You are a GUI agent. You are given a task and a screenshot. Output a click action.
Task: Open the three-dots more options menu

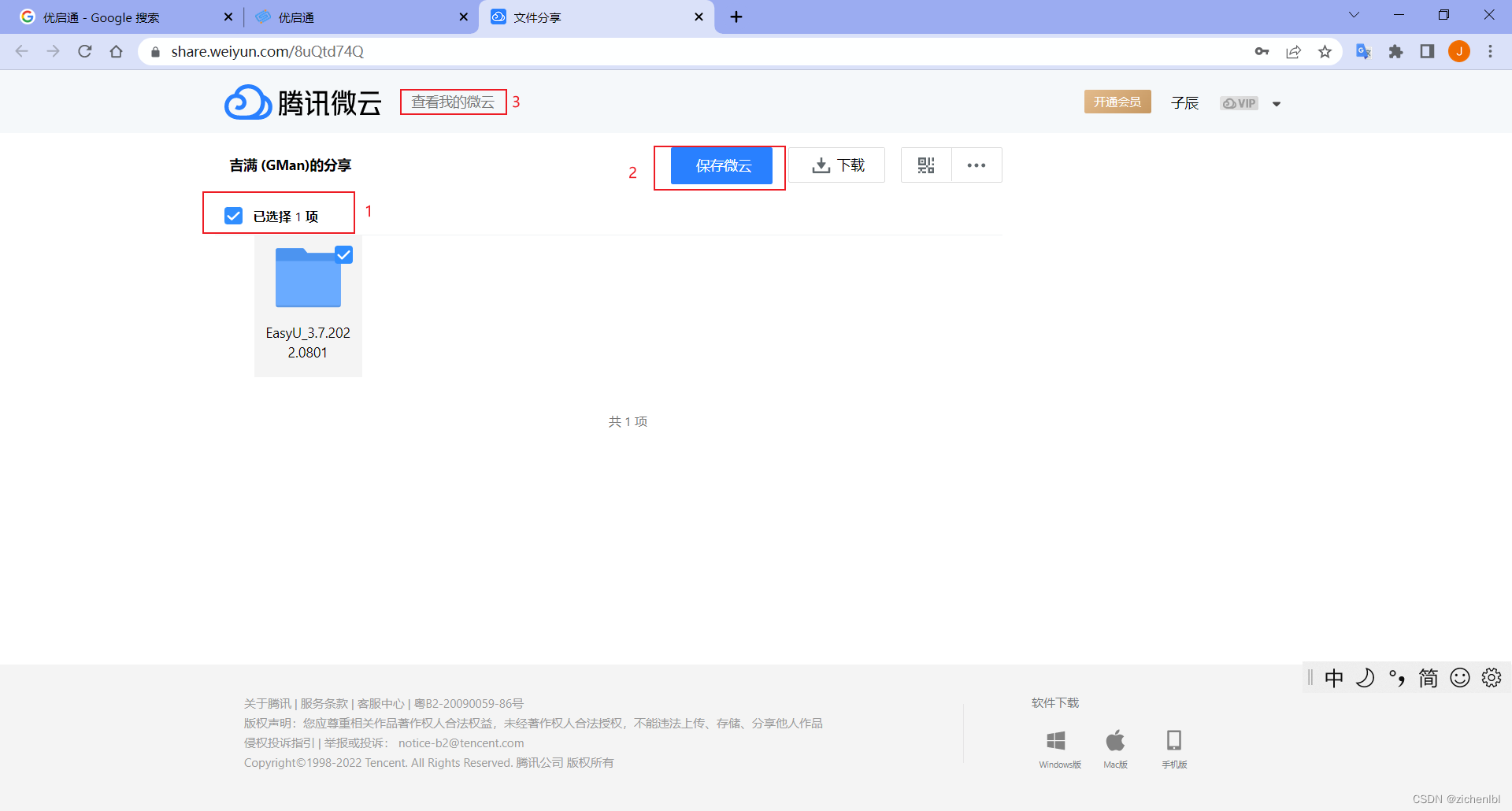[x=976, y=165]
